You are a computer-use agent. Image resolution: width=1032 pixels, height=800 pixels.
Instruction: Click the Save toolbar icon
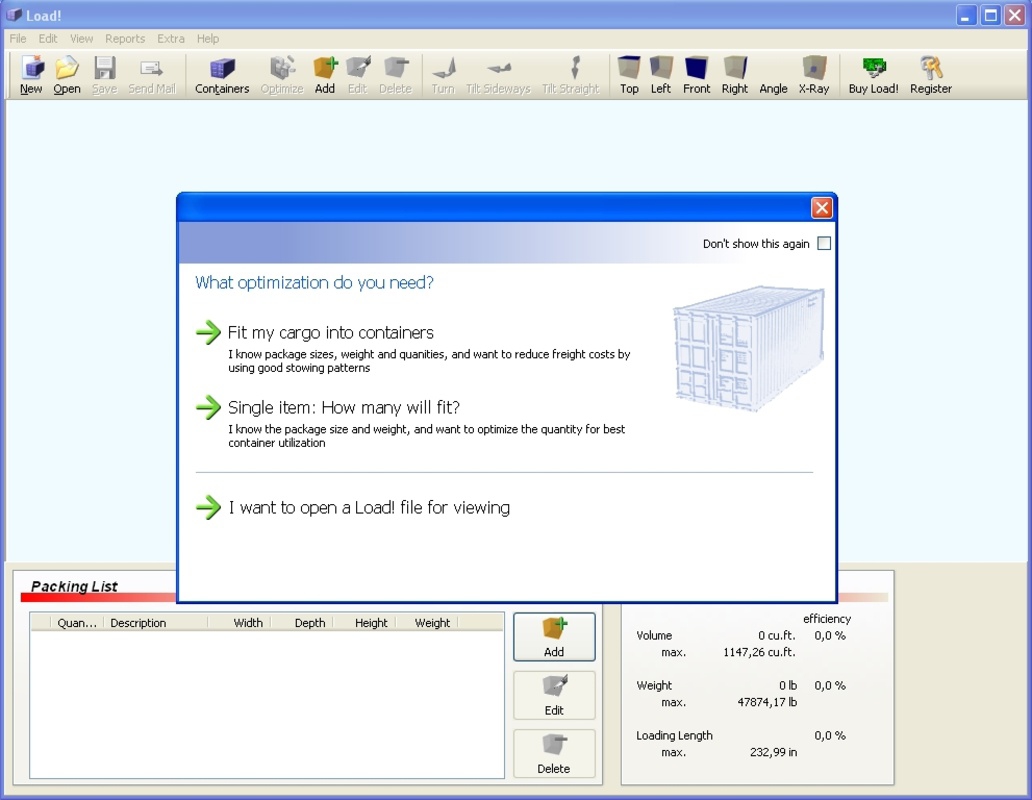104,75
